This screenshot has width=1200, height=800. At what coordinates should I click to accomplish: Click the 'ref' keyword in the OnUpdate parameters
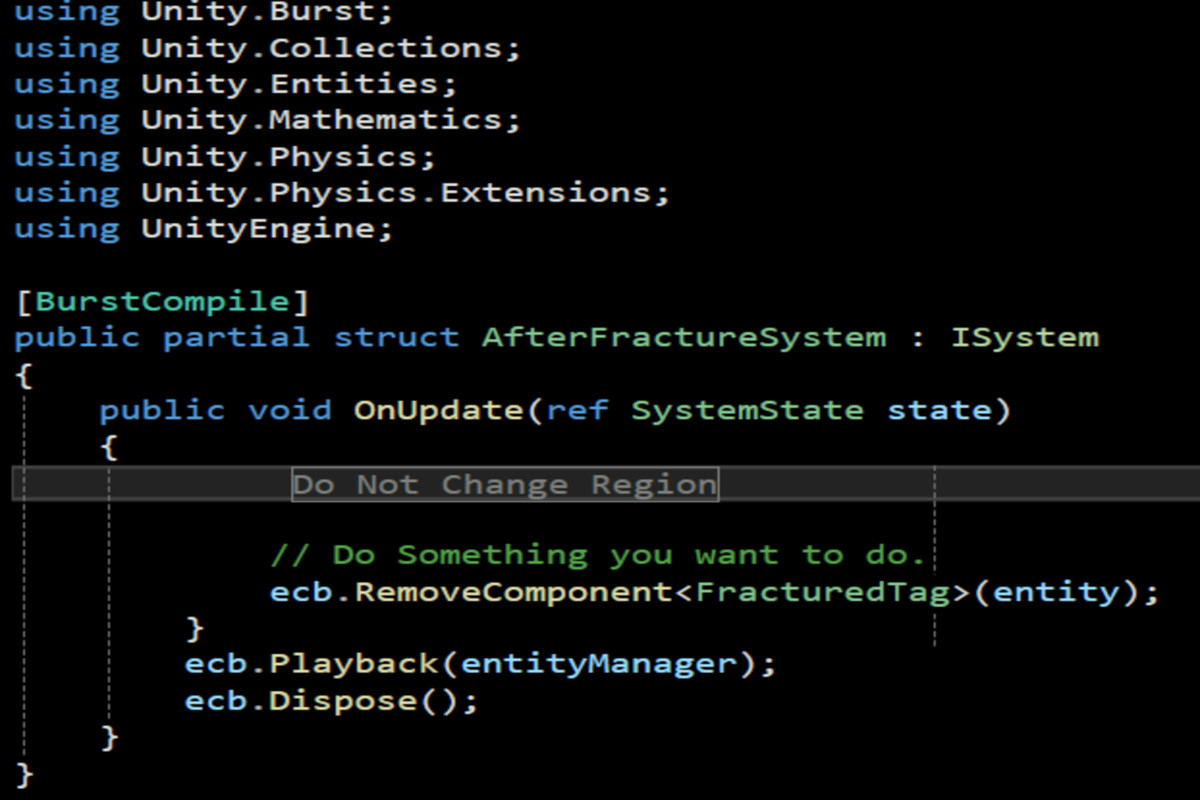tap(577, 410)
